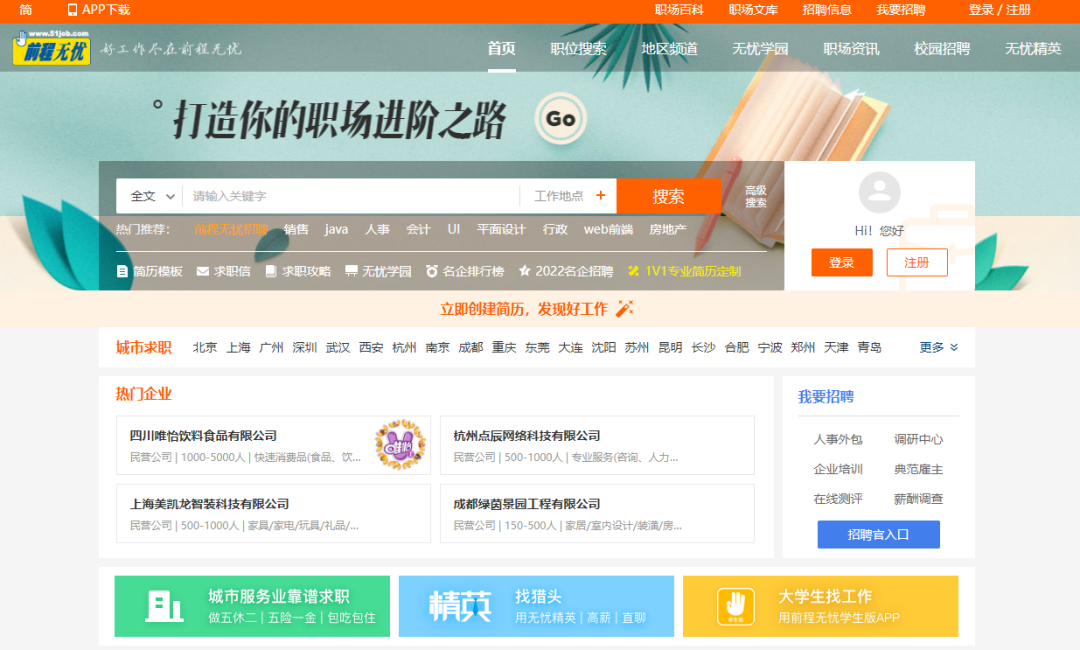Click 在线测评 in 我要招聘 panel
The height and width of the screenshot is (650, 1080).
click(x=838, y=499)
